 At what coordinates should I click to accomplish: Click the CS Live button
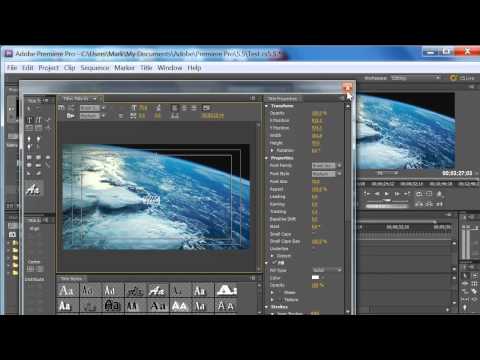(462, 78)
